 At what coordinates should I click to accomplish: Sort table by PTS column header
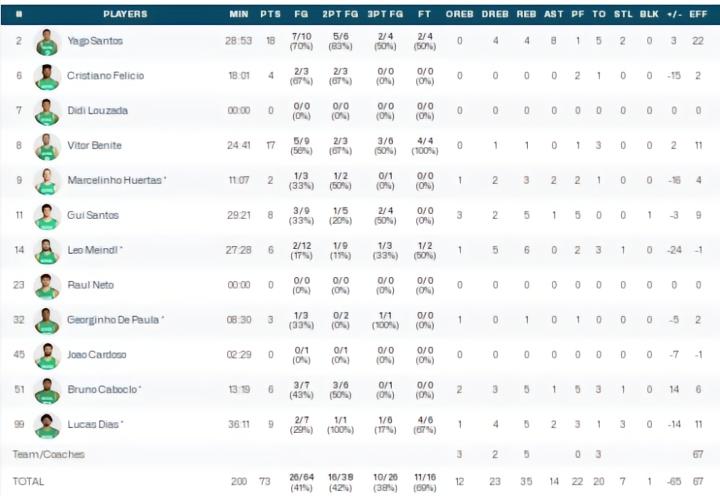(x=270, y=14)
